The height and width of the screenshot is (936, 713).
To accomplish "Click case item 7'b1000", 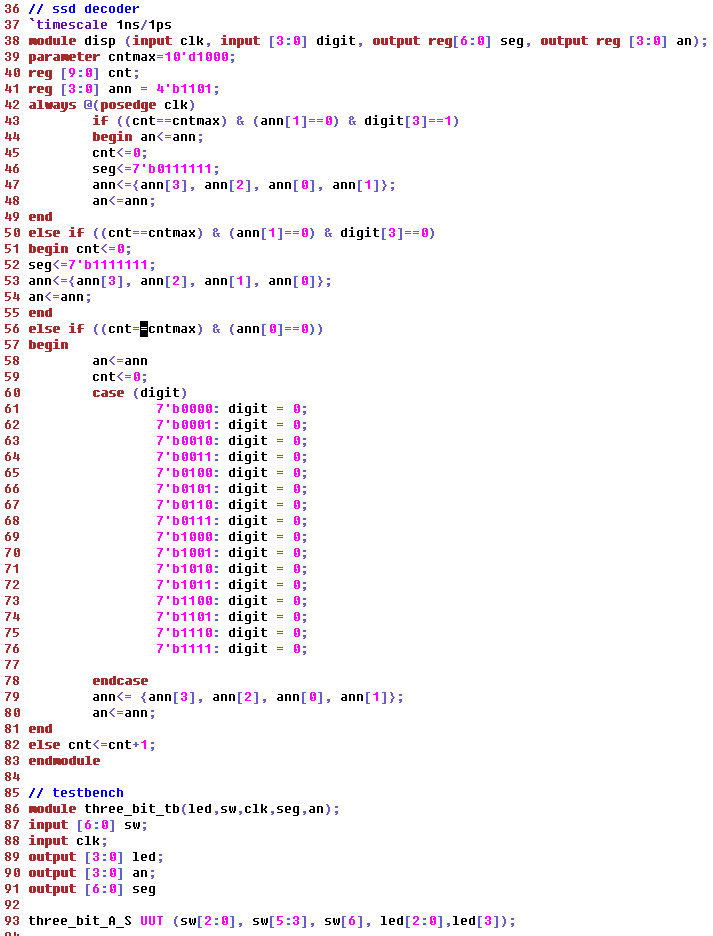I will [231, 537].
